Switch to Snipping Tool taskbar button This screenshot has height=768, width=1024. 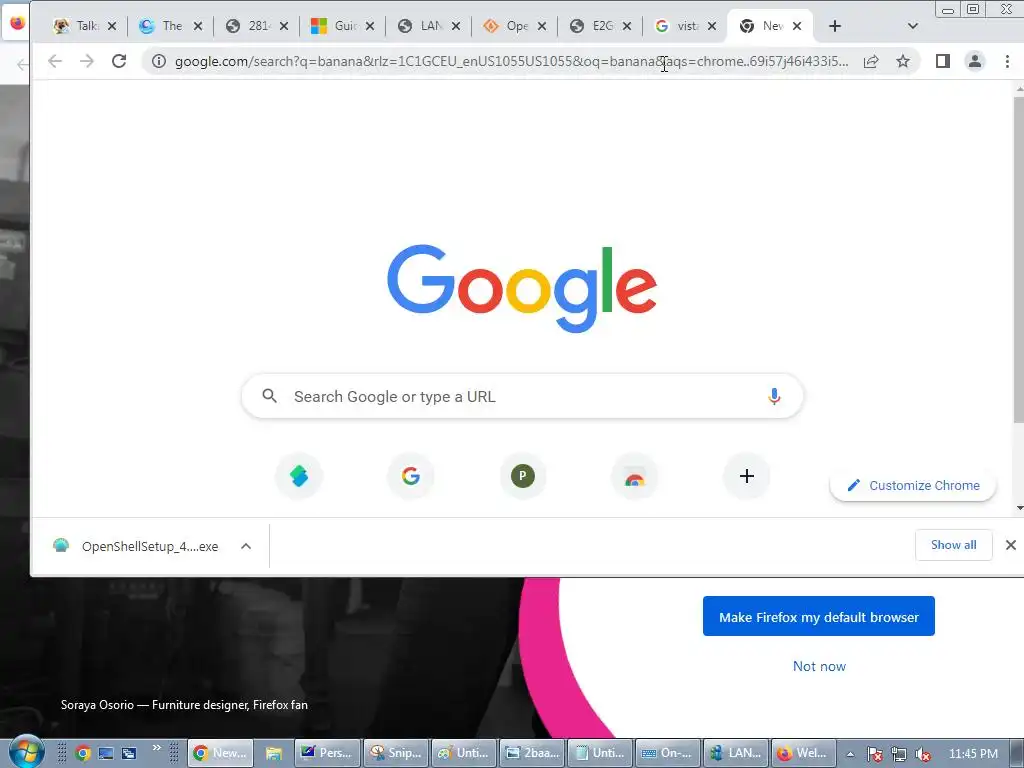[396, 753]
